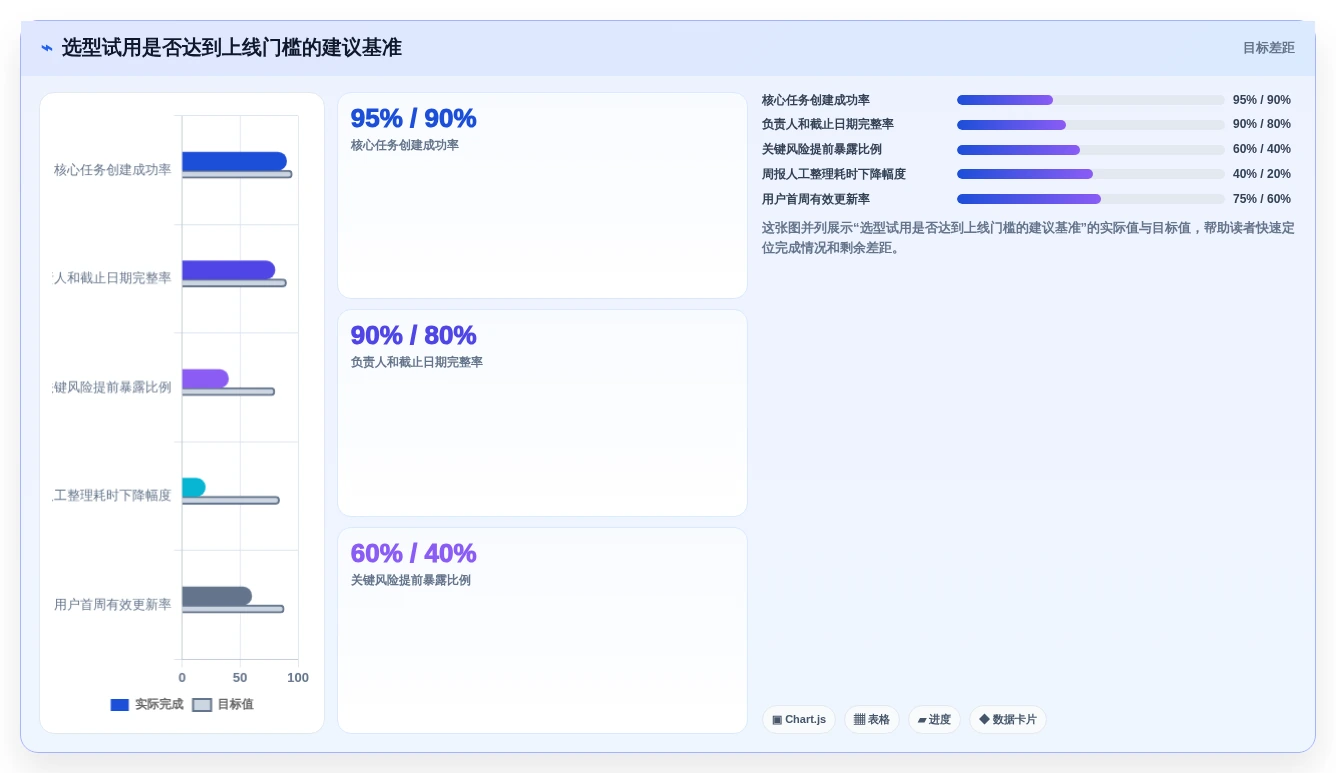Click the cyan 周报人工整理耗时下降幅度 actual bar
This screenshot has width=1336, height=773.
[x=194, y=487]
